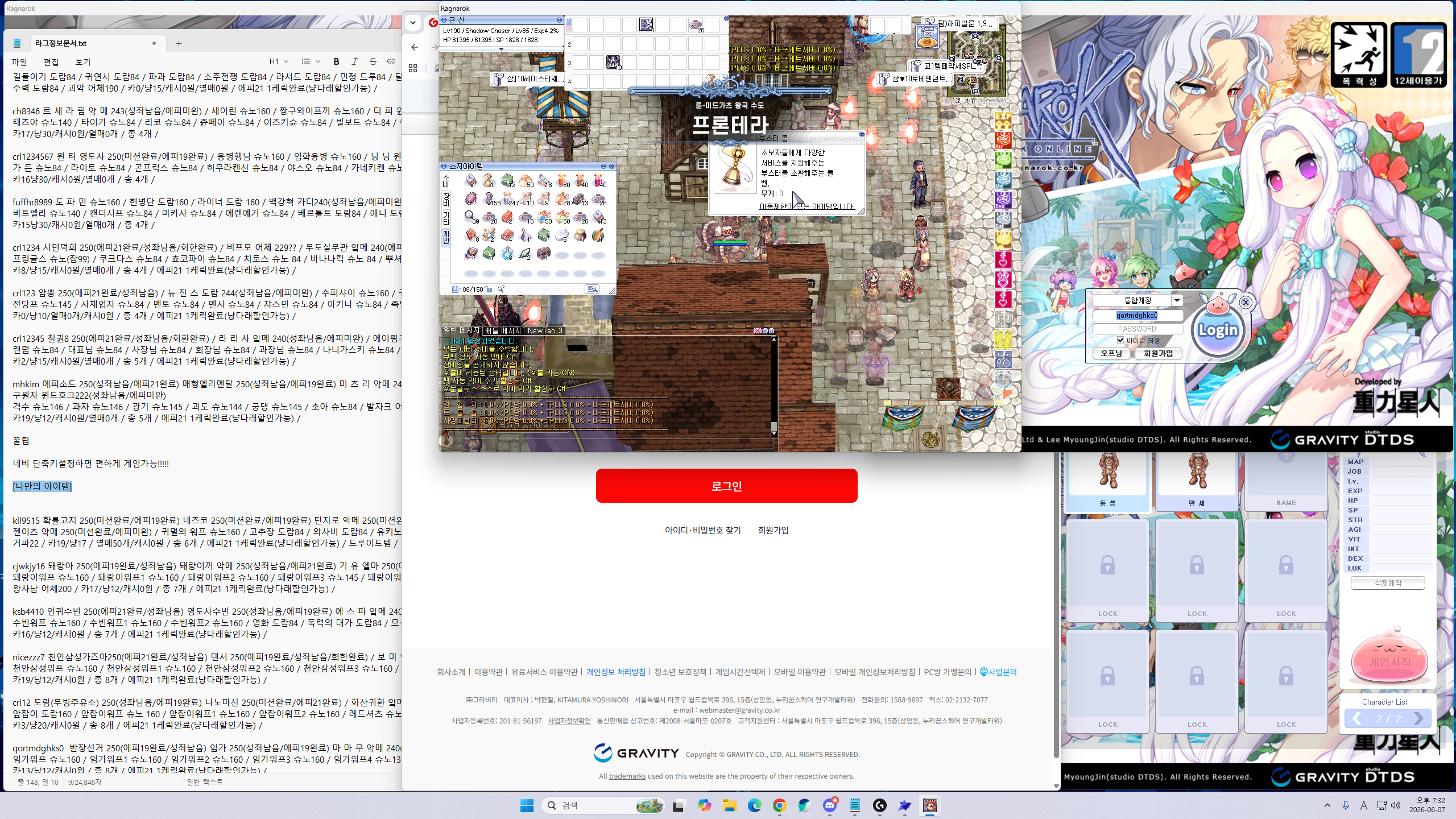Screen dimensions: 1456x819
Task: Select 장비 tab in inventory window
Action: point(446,199)
